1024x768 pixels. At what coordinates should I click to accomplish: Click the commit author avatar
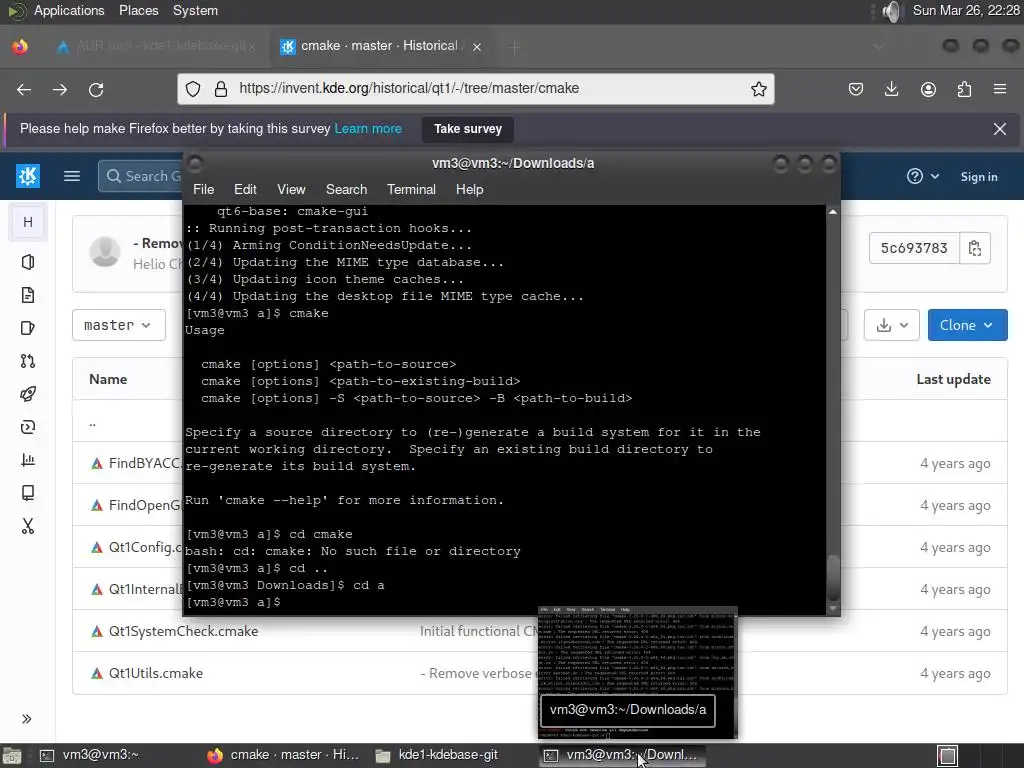pyautogui.click(x=104, y=251)
